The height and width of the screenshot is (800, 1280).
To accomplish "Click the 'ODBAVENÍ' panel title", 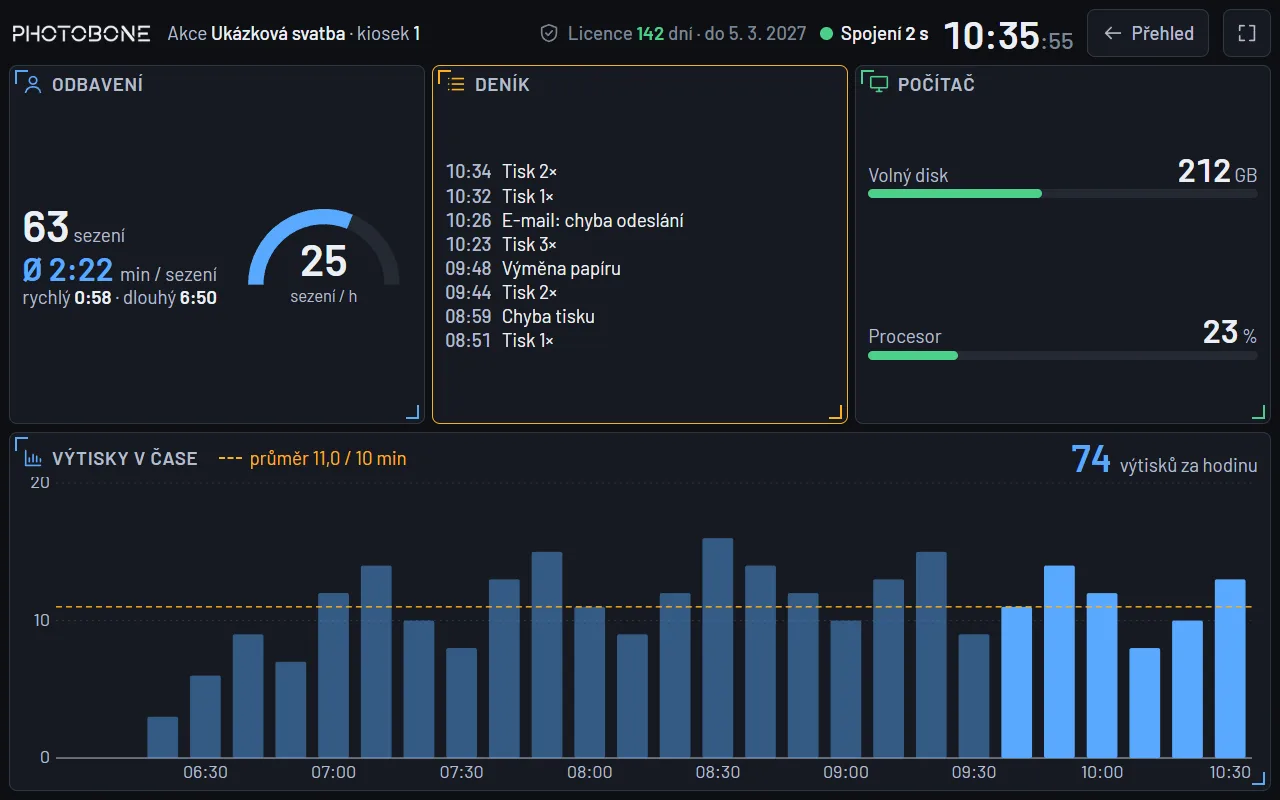I will (x=97, y=84).
